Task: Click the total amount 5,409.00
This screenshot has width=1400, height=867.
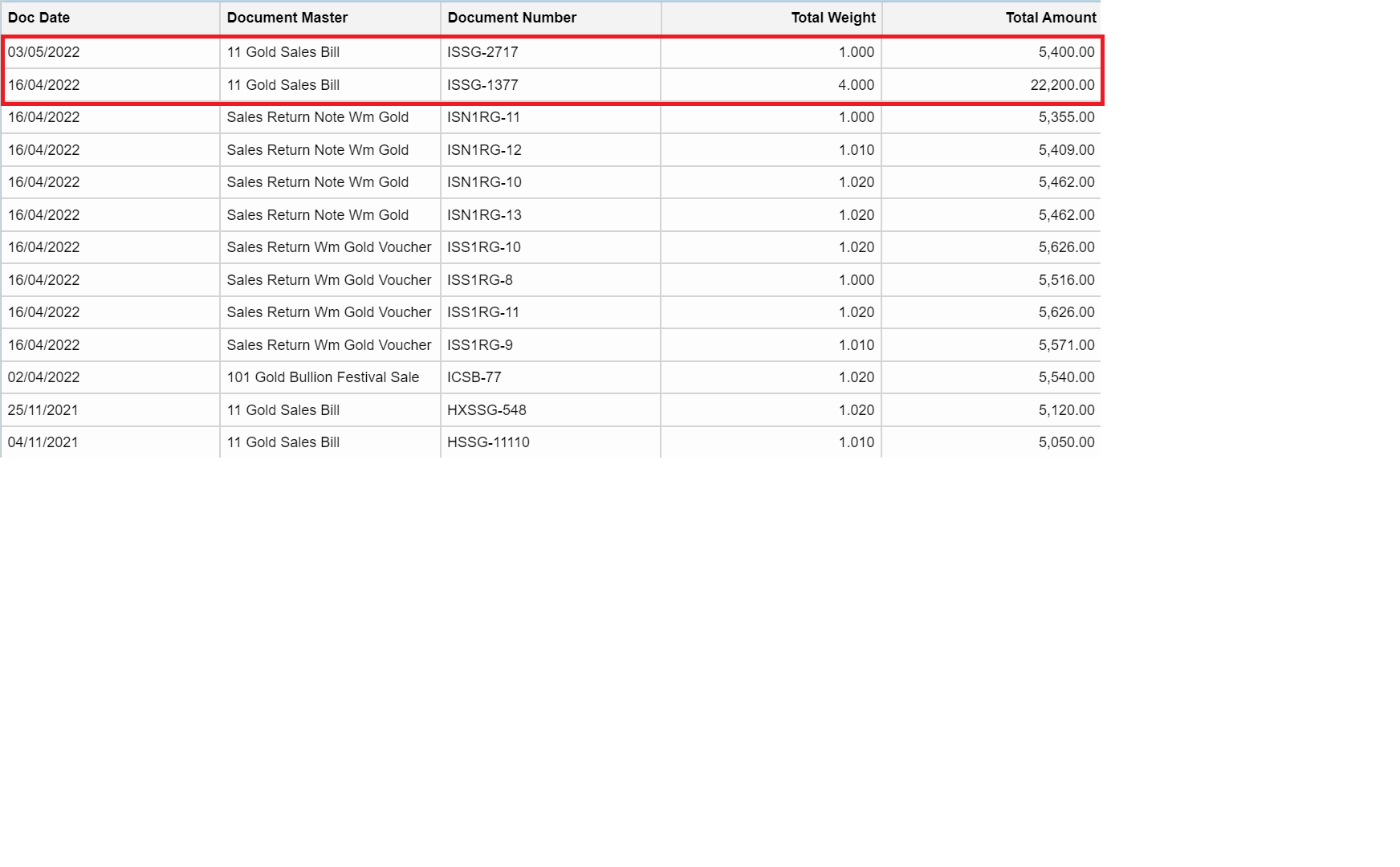Action: (1066, 150)
